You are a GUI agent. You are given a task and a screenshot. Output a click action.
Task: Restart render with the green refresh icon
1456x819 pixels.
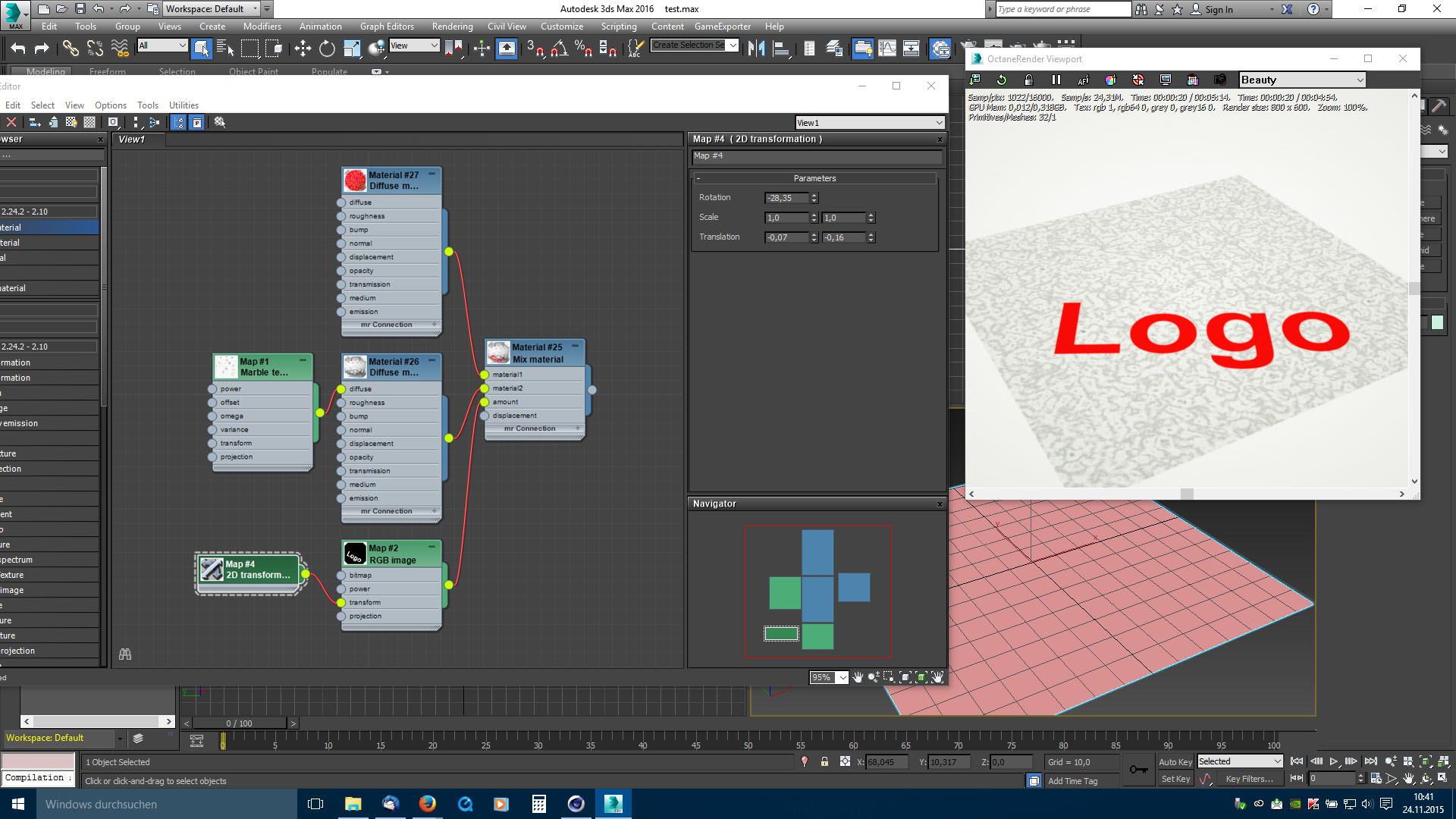(x=1001, y=80)
